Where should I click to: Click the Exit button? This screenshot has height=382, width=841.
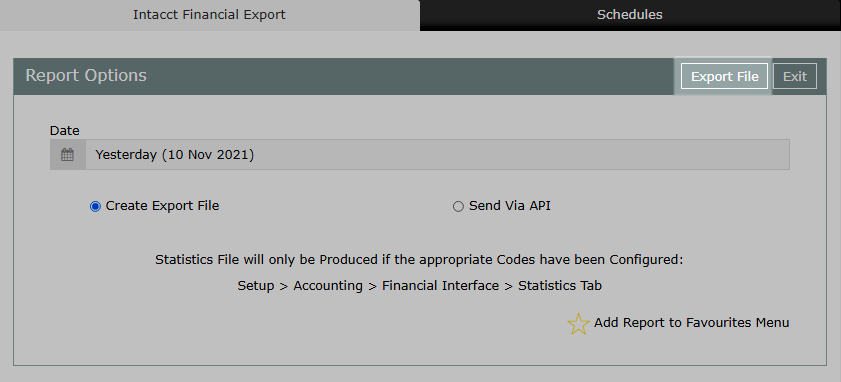click(795, 77)
